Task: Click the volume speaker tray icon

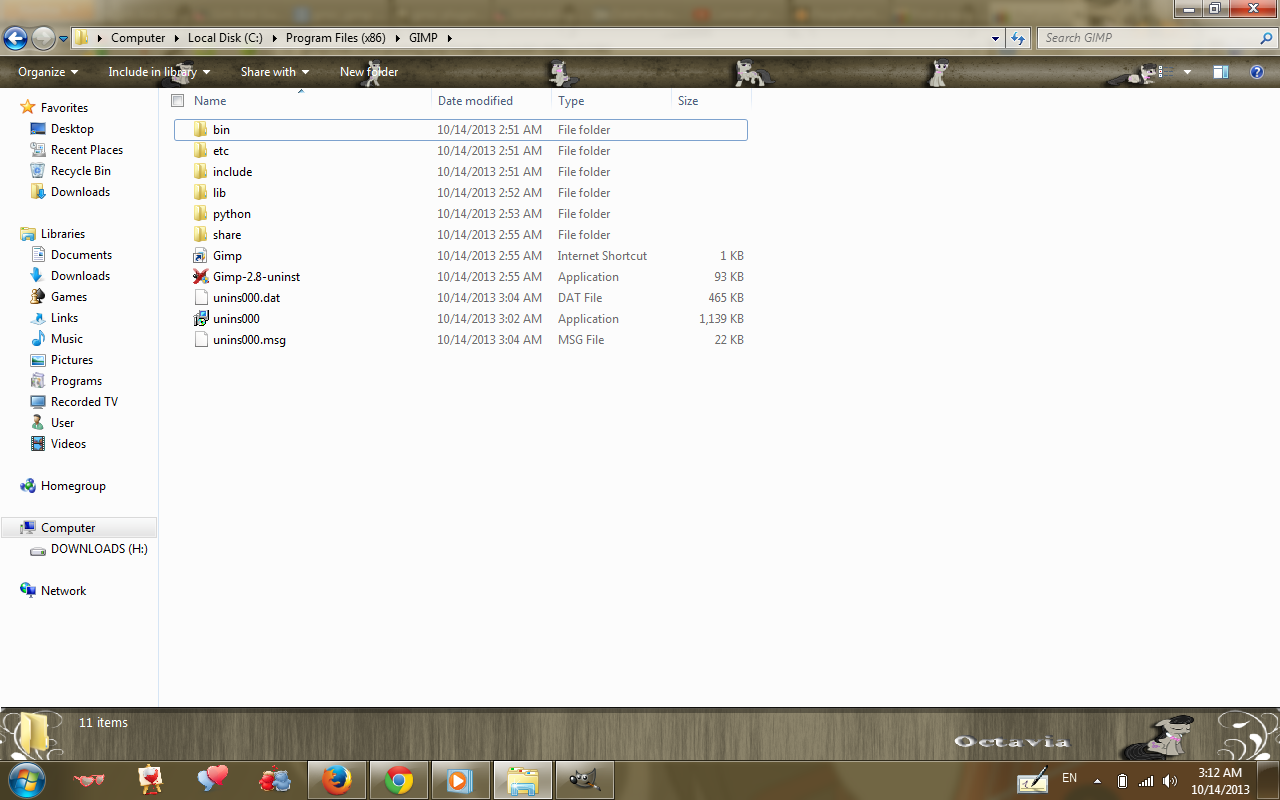Action: [1169, 781]
